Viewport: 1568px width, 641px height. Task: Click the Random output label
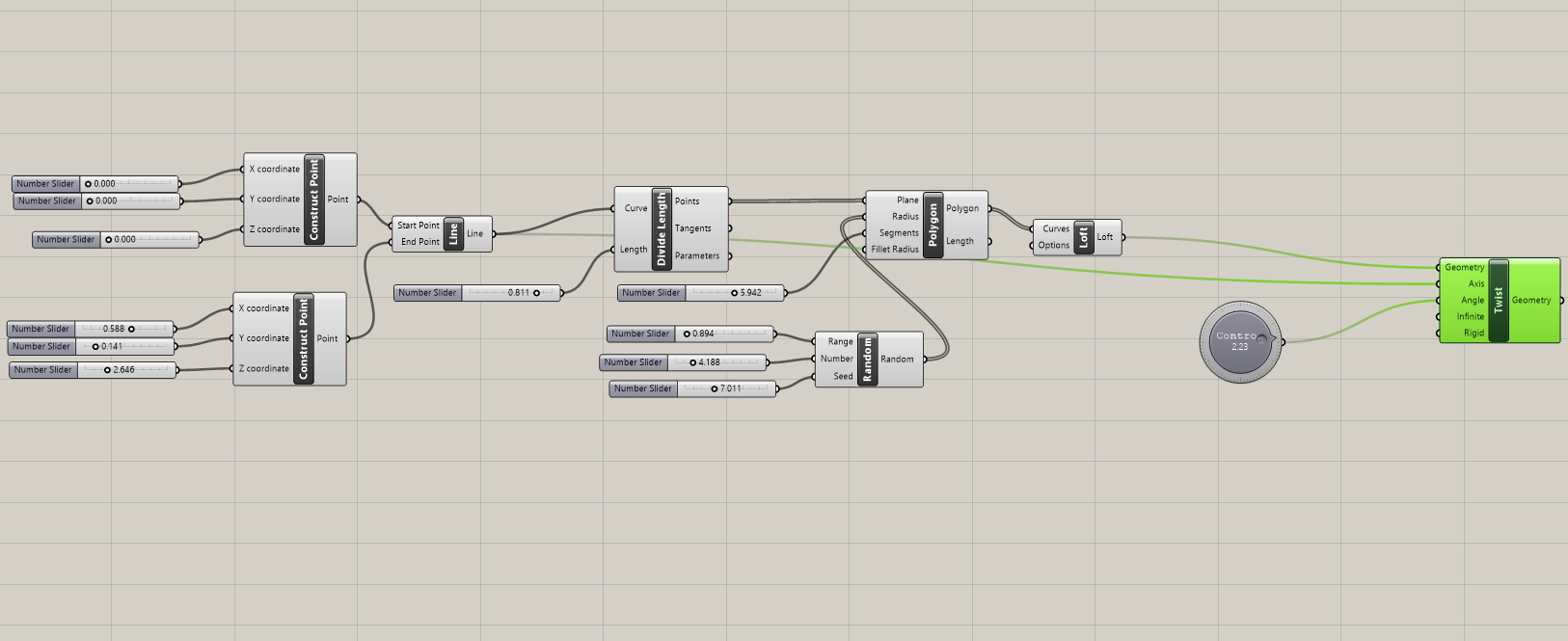pyautogui.click(x=897, y=360)
